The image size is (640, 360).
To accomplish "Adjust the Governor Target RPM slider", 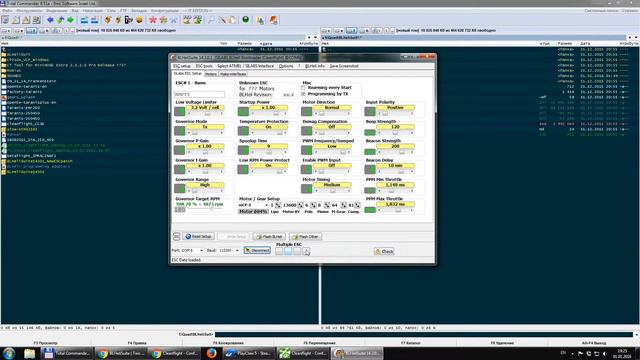I will click(x=205, y=209).
